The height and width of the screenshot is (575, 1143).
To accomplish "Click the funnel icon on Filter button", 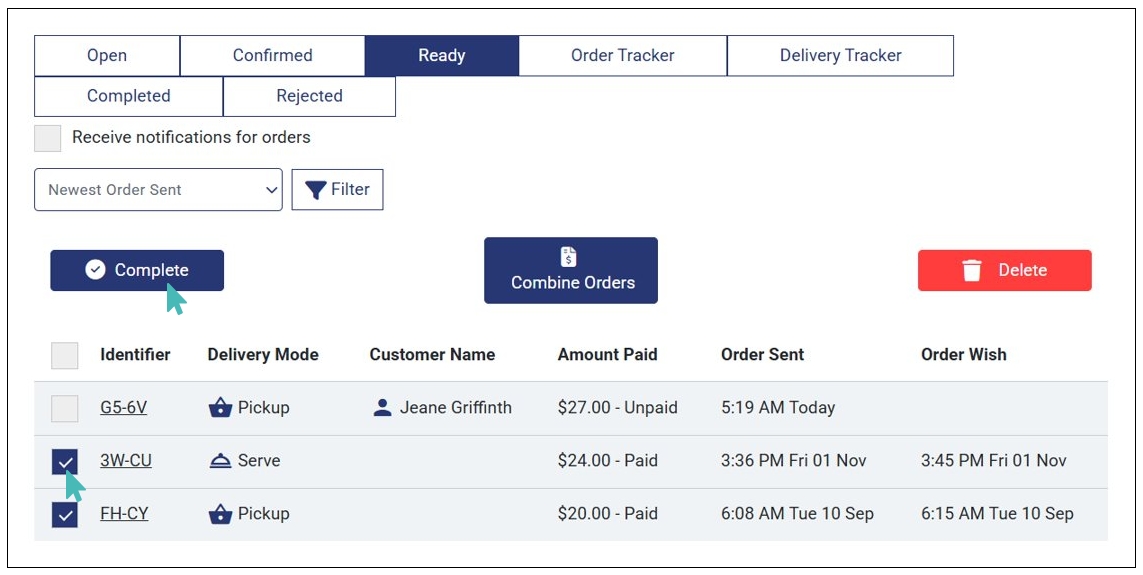I will 316,190.
